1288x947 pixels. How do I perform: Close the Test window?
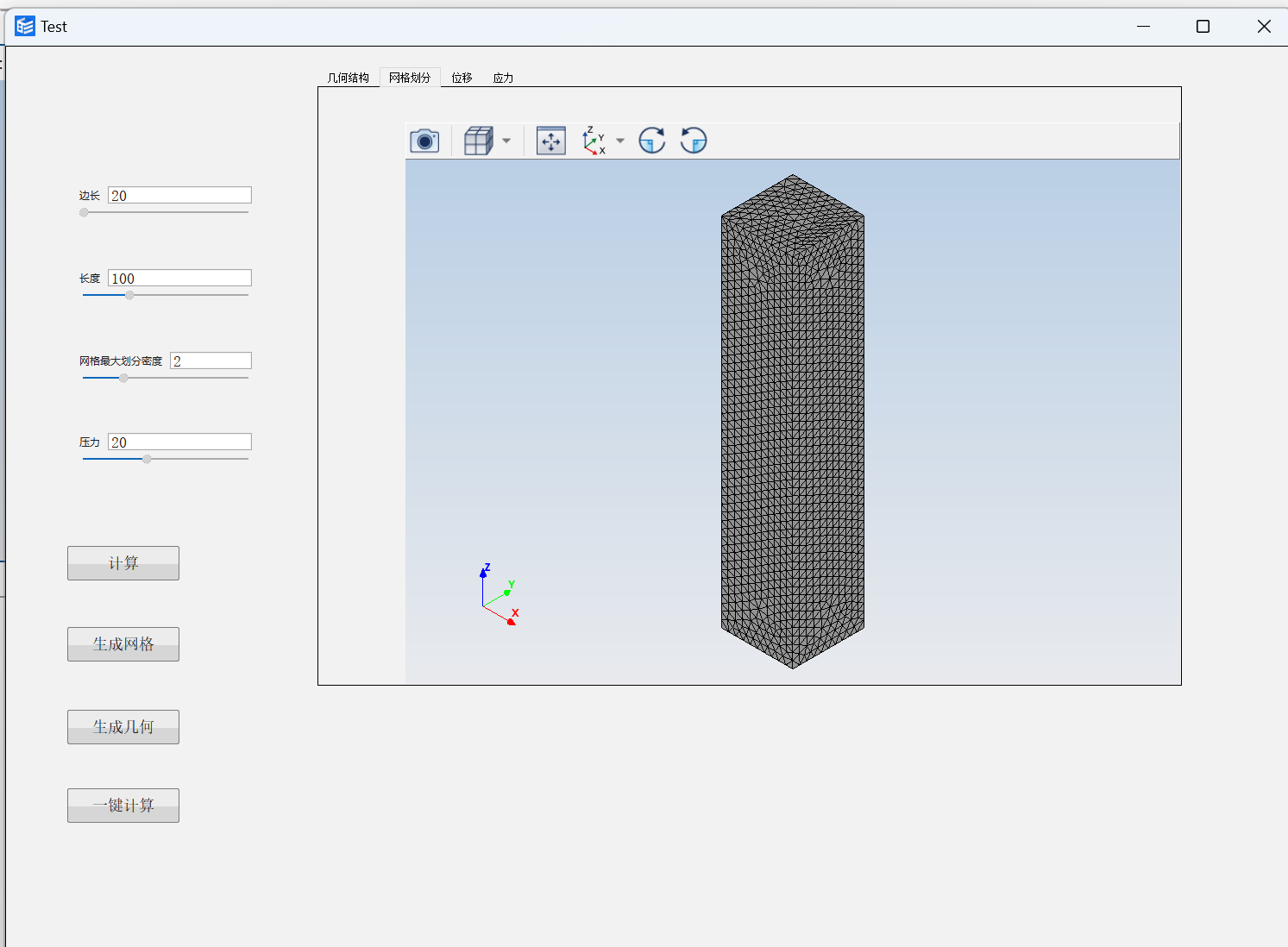click(x=1264, y=27)
